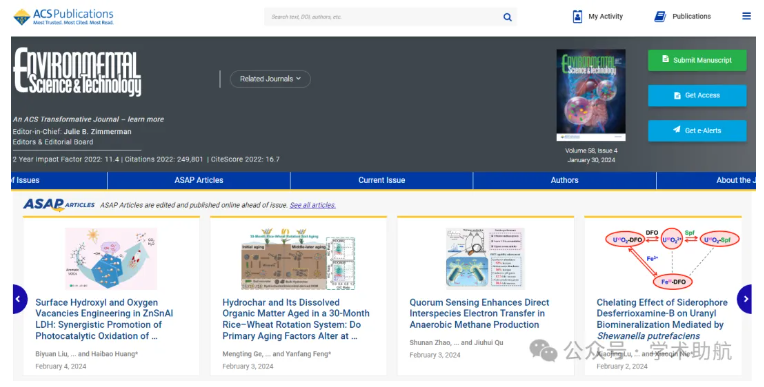The width and height of the screenshot is (764, 387).
Task: Click the 2 Year Impact Factor 2022: 11.4 text
Action: pos(66,159)
